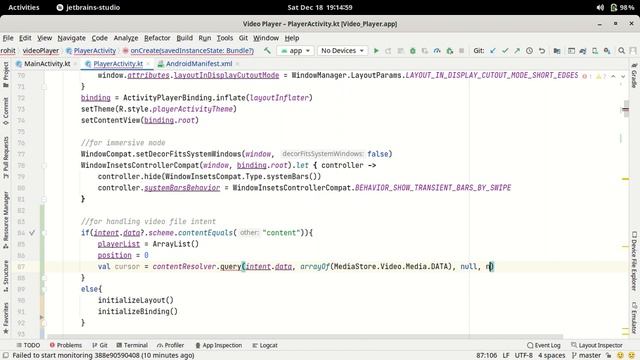Open the TODO tool window
The height and width of the screenshot is (360, 640).
28,345
